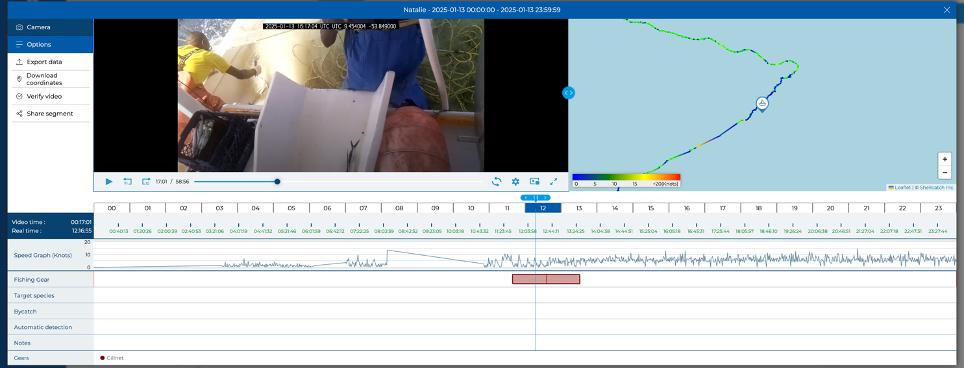Click the video sync/refresh icon
Image resolution: width=964 pixels, height=368 pixels.
click(496, 181)
